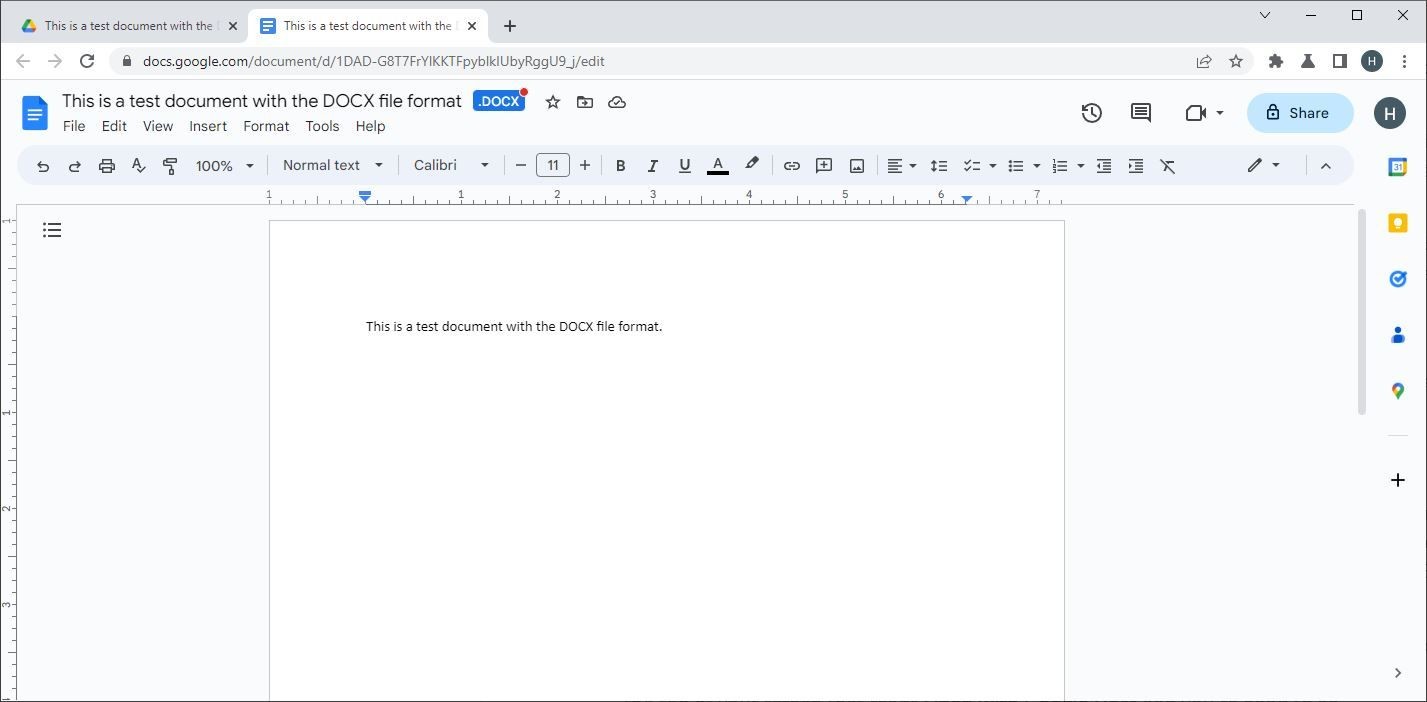Open the Insert menu
Image resolution: width=1427 pixels, height=702 pixels.
pos(208,126)
